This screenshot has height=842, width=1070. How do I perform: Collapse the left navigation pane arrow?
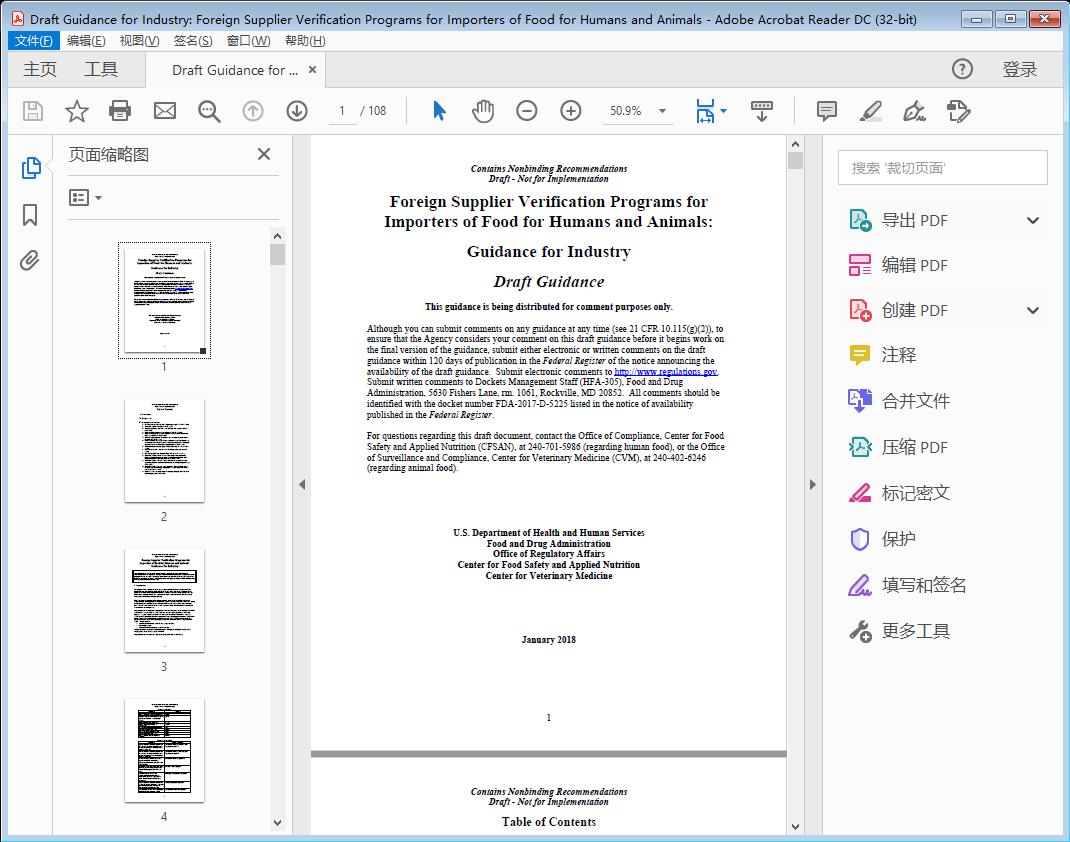(302, 485)
